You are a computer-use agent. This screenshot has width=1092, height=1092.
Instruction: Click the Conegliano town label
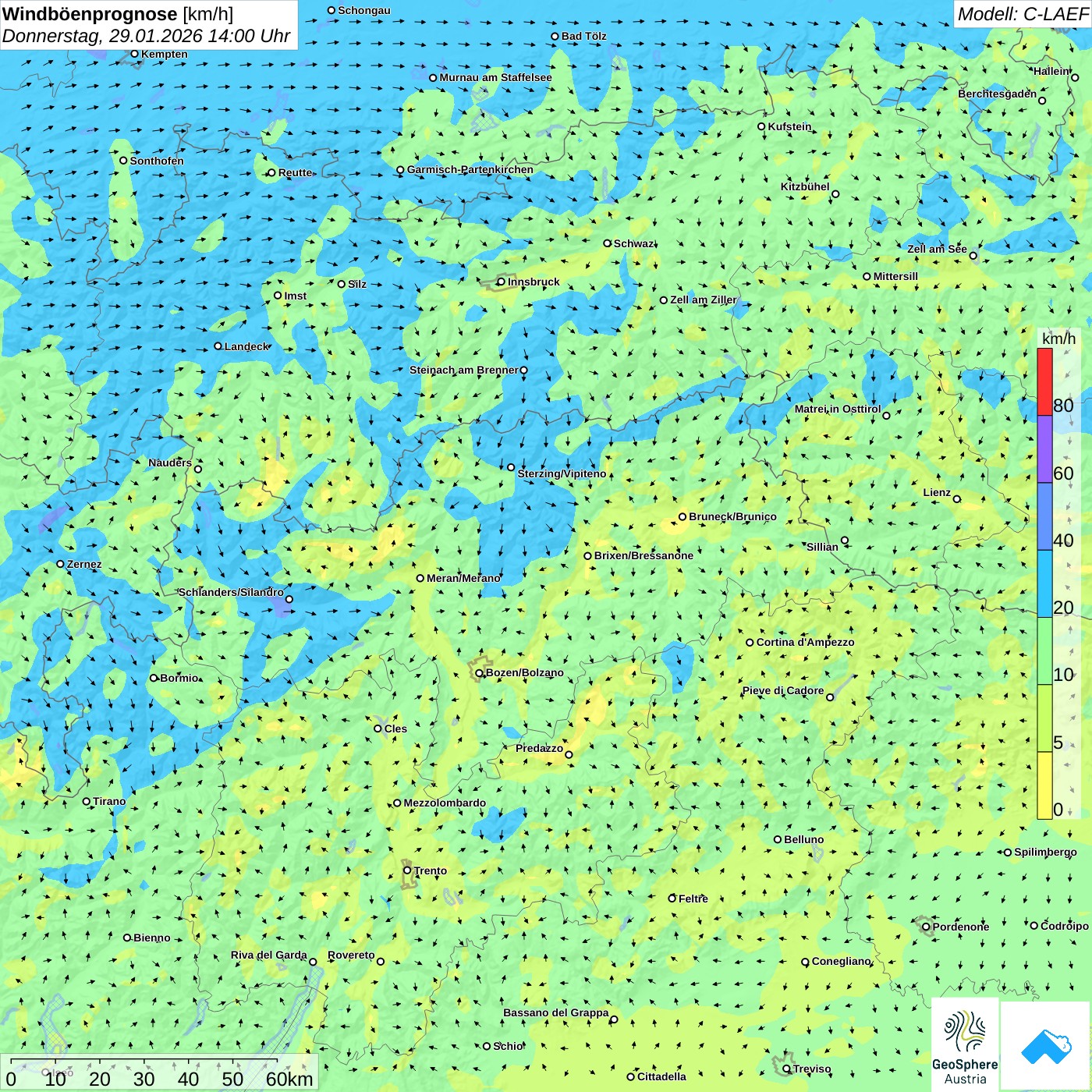tap(841, 961)
